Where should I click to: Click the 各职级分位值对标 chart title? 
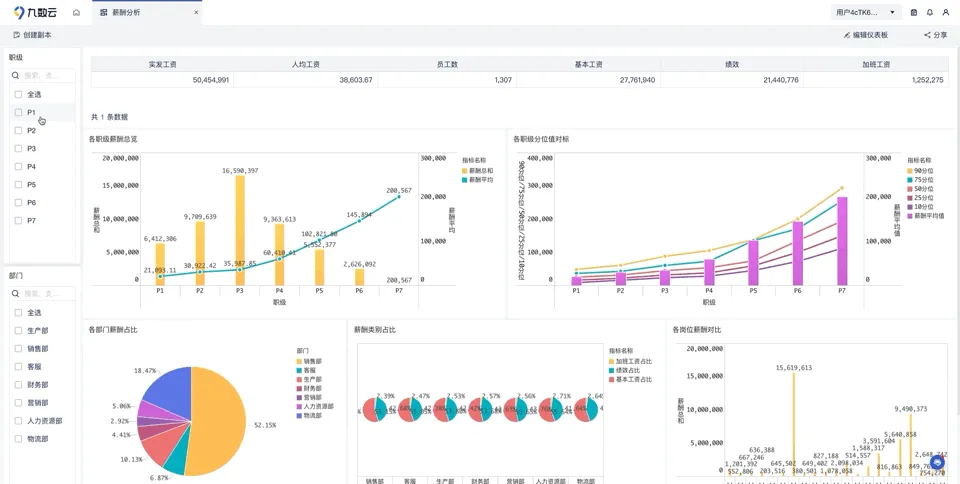tap(542, 139)
